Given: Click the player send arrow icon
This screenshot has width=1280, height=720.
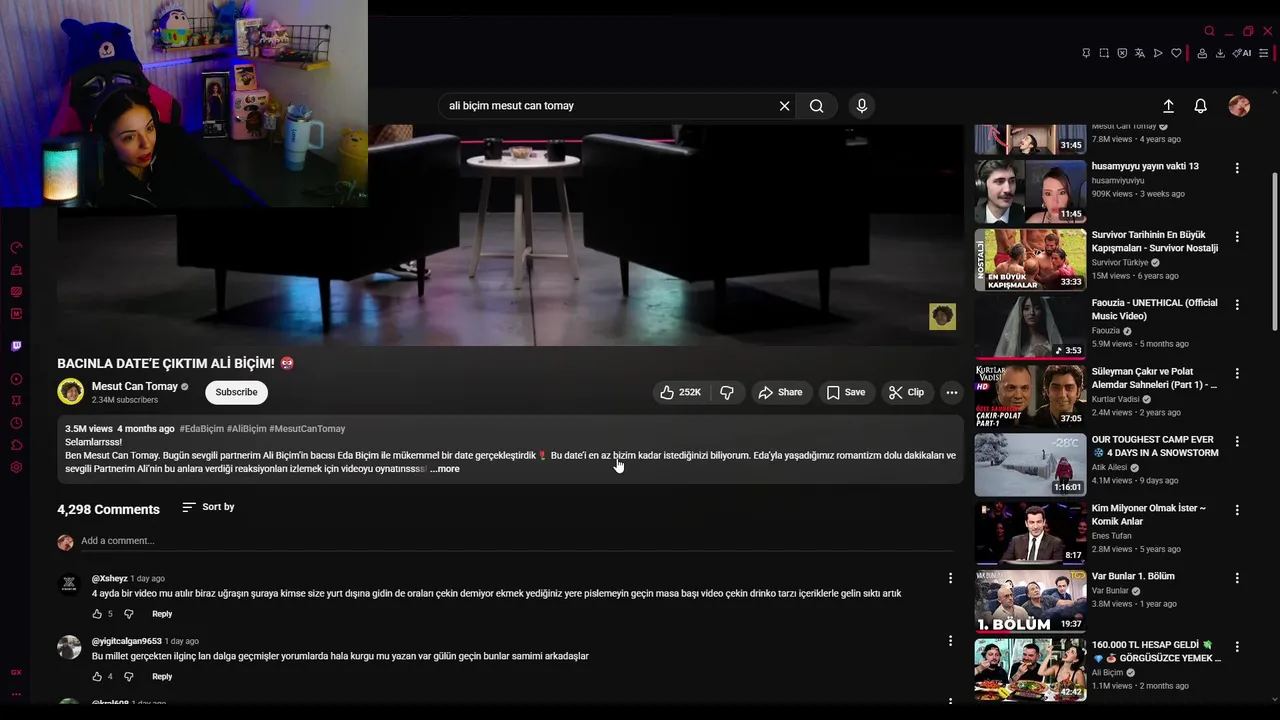Looking at the screenshot, I should coord(1158,53).
